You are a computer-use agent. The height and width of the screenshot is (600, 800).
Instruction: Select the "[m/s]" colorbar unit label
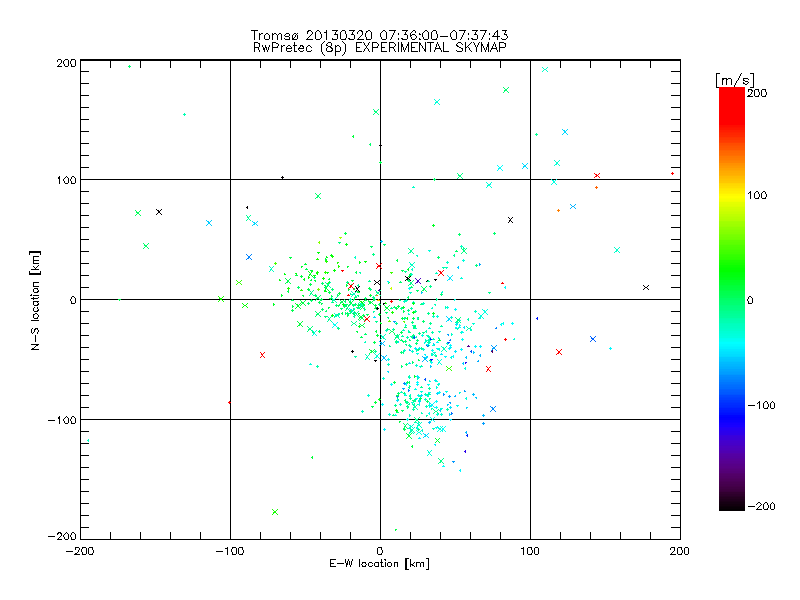click(734, 80)
